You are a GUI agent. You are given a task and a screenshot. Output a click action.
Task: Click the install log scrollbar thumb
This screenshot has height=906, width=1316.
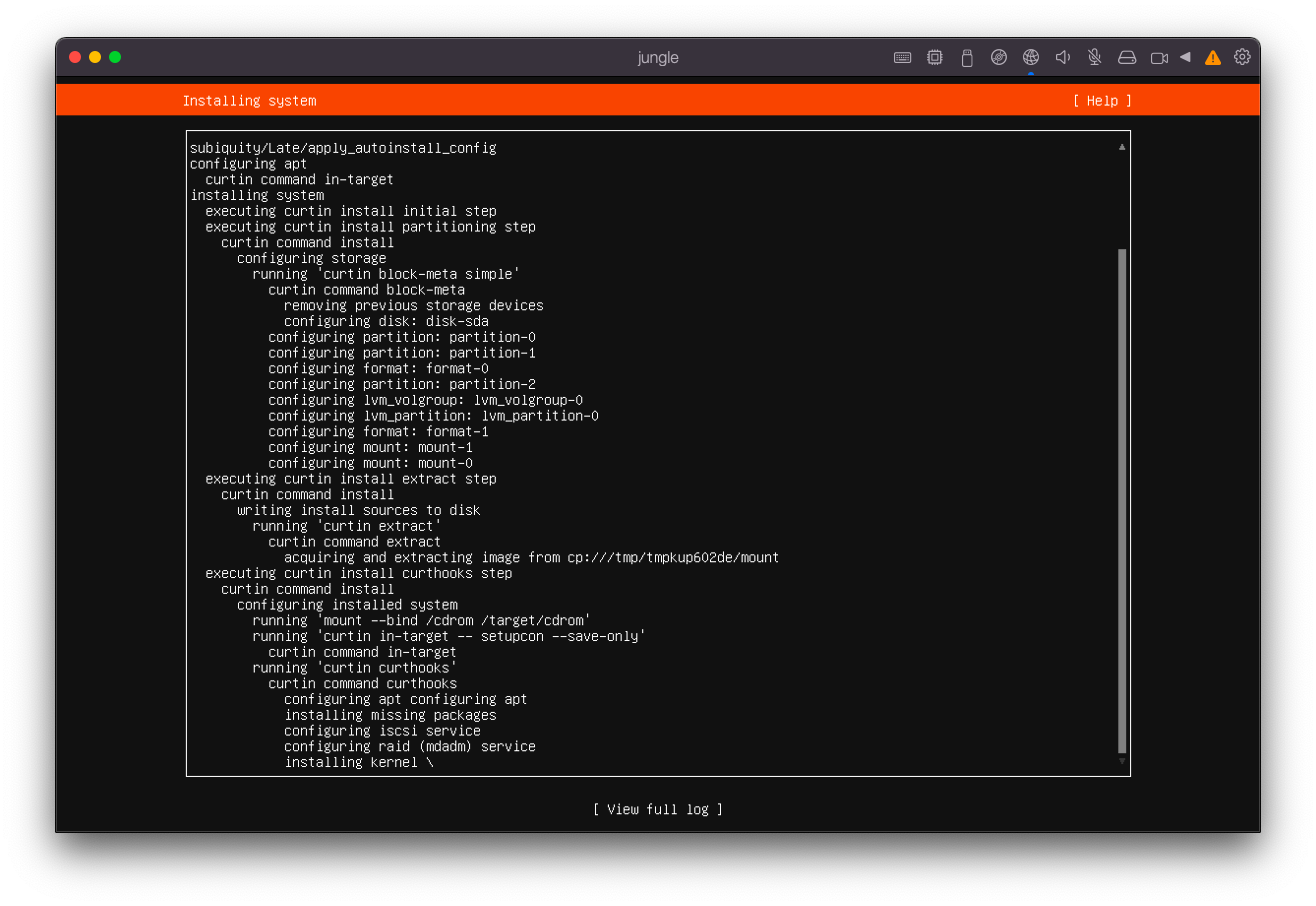tap(1122, 500)
